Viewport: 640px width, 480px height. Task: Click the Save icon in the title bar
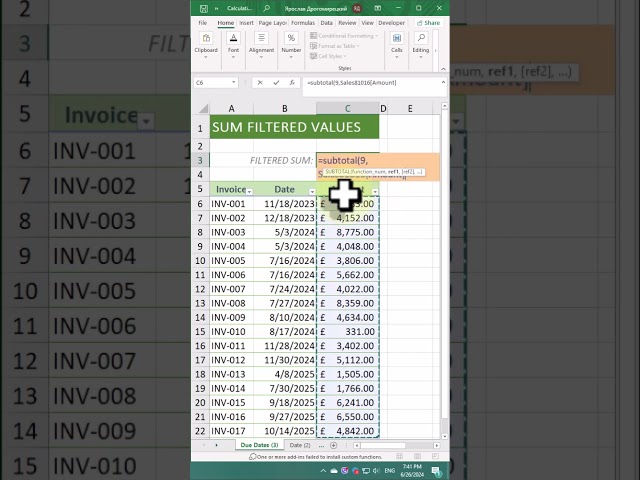click(203, 8)
